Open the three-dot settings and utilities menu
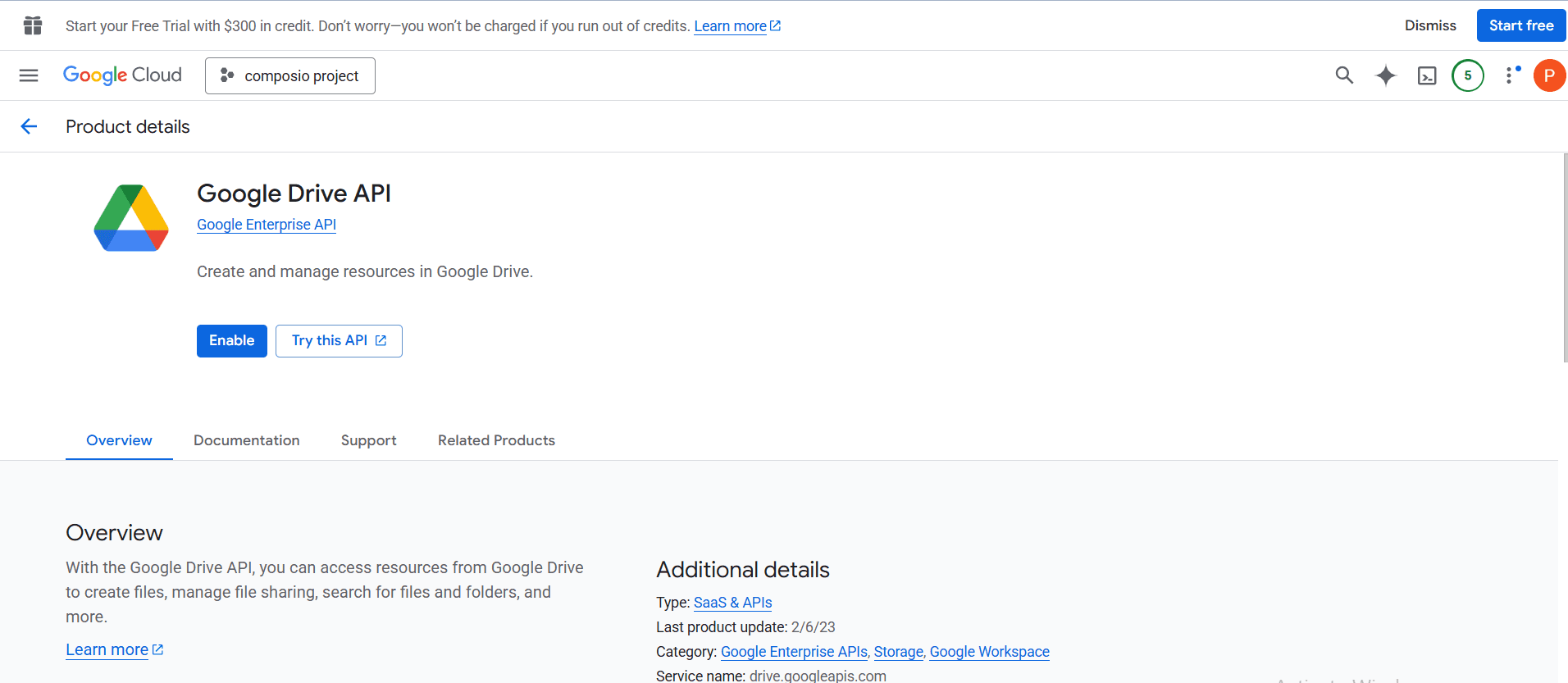Viewport: 1568px width, 683px height. (1510, 75)
